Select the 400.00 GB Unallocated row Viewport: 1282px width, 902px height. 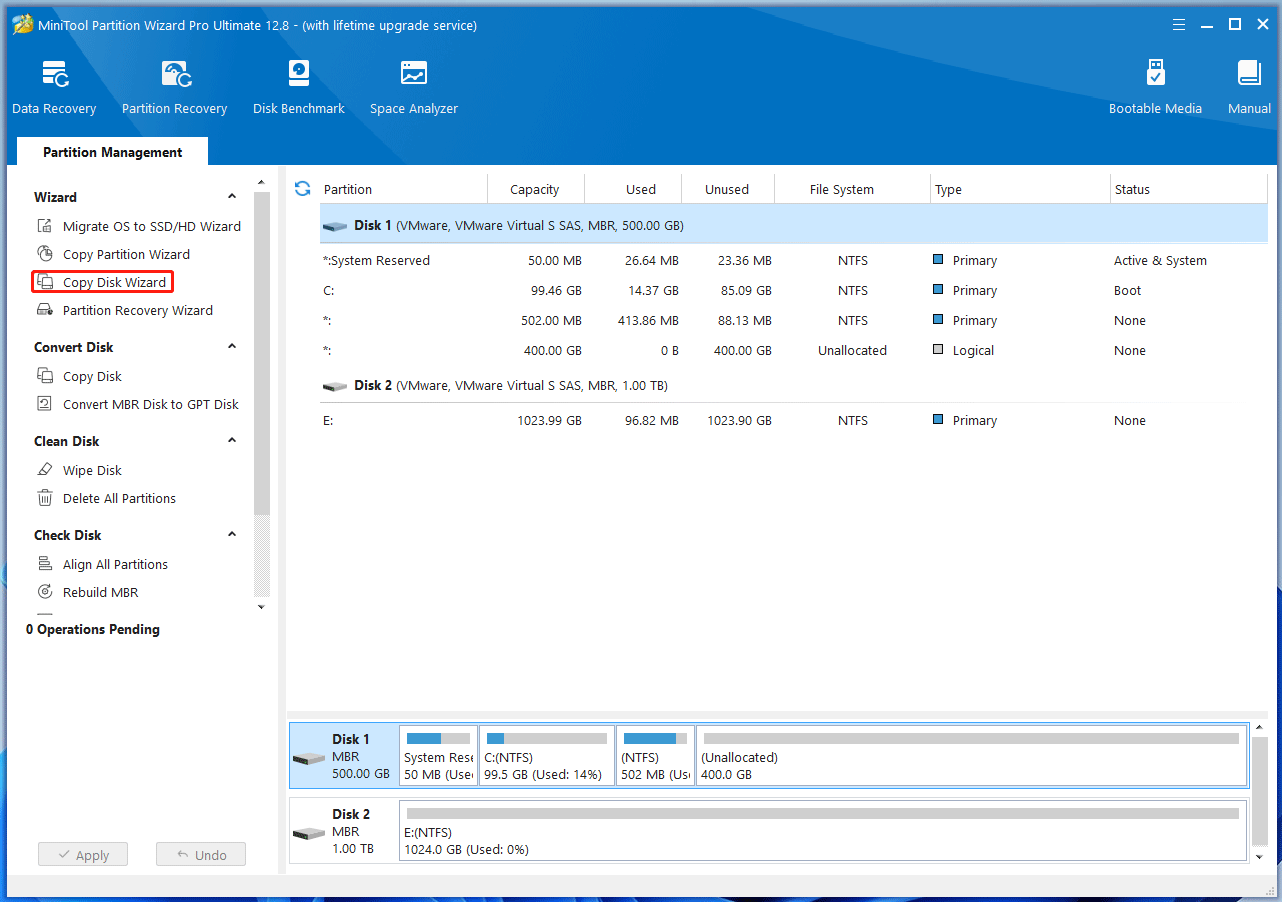(794, 351)
